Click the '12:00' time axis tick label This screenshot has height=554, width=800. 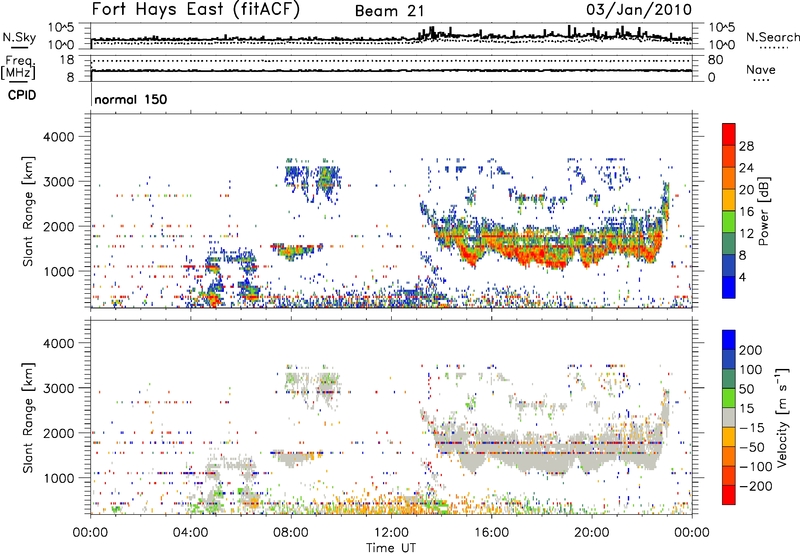[391, 533]
